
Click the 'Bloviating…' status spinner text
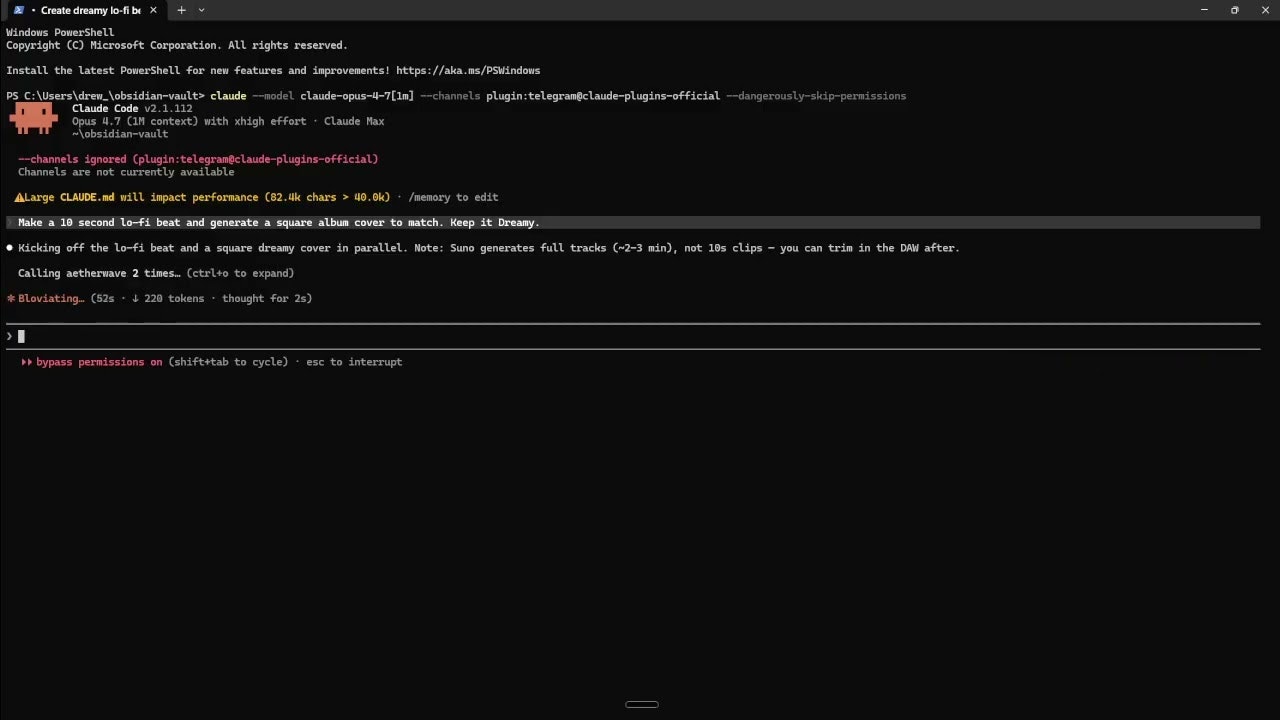[51, 298]
